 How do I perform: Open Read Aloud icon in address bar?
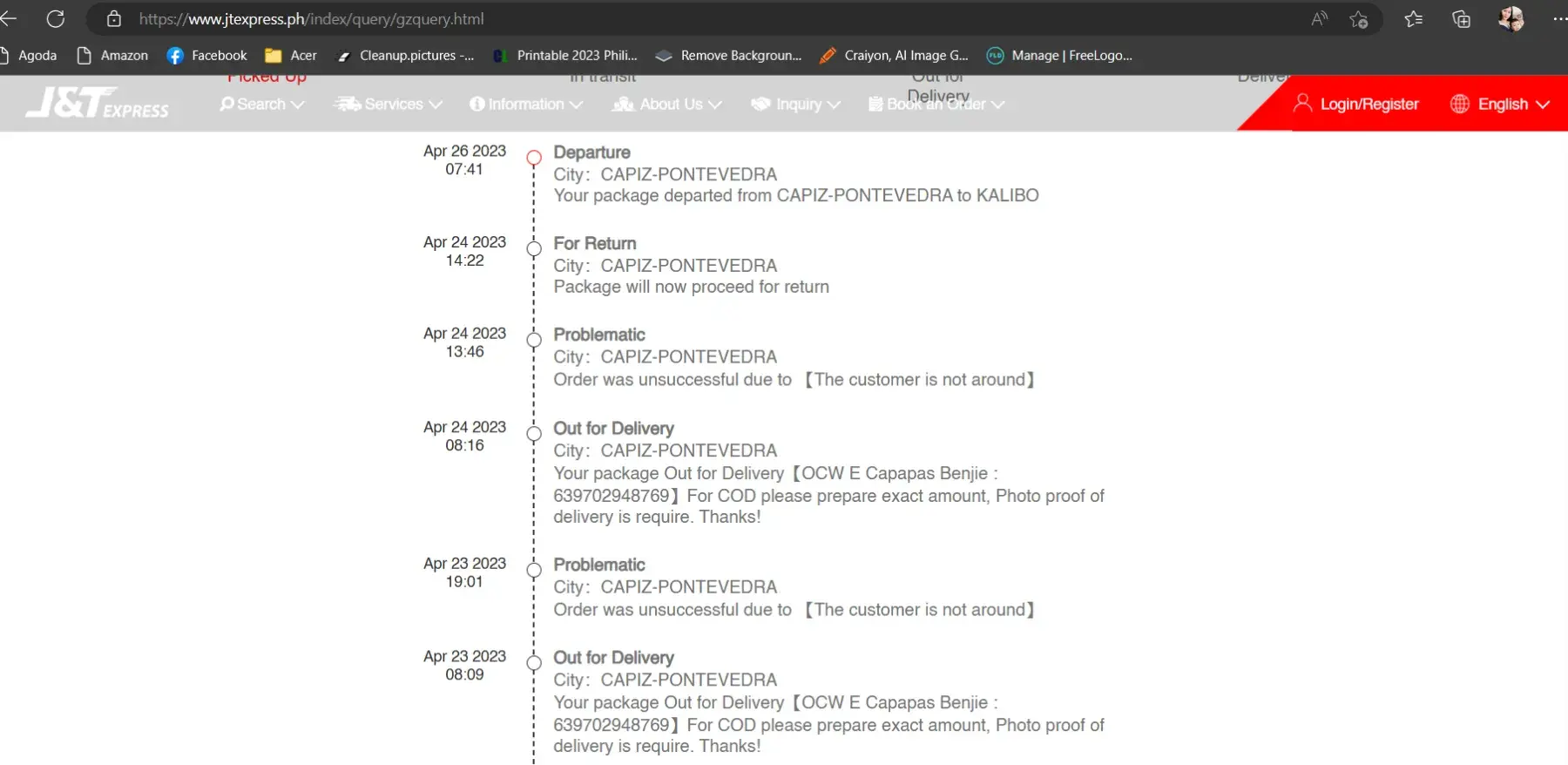1320,18
